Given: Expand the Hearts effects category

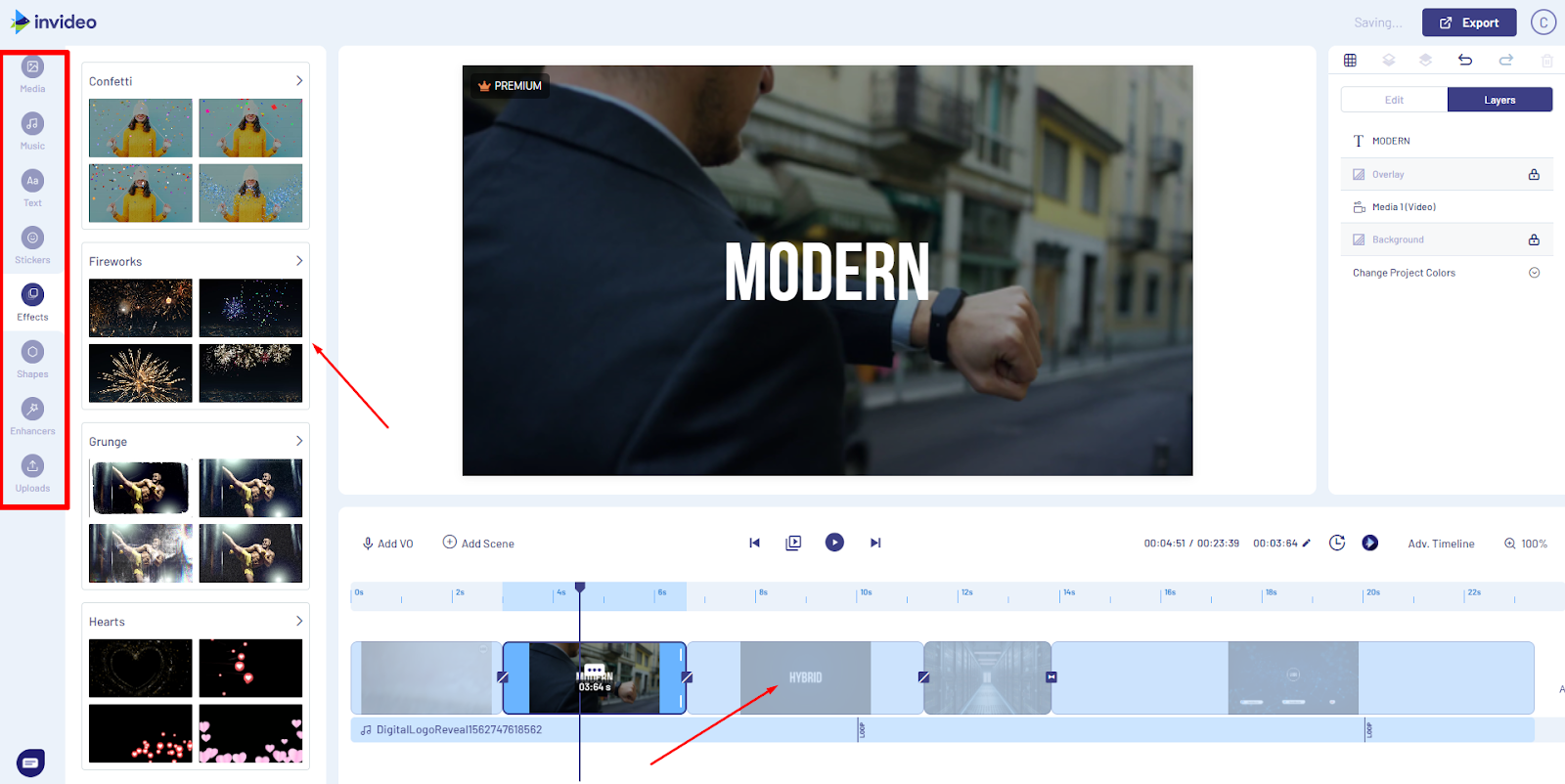Looking at the screenshot, I should [299, 621].
